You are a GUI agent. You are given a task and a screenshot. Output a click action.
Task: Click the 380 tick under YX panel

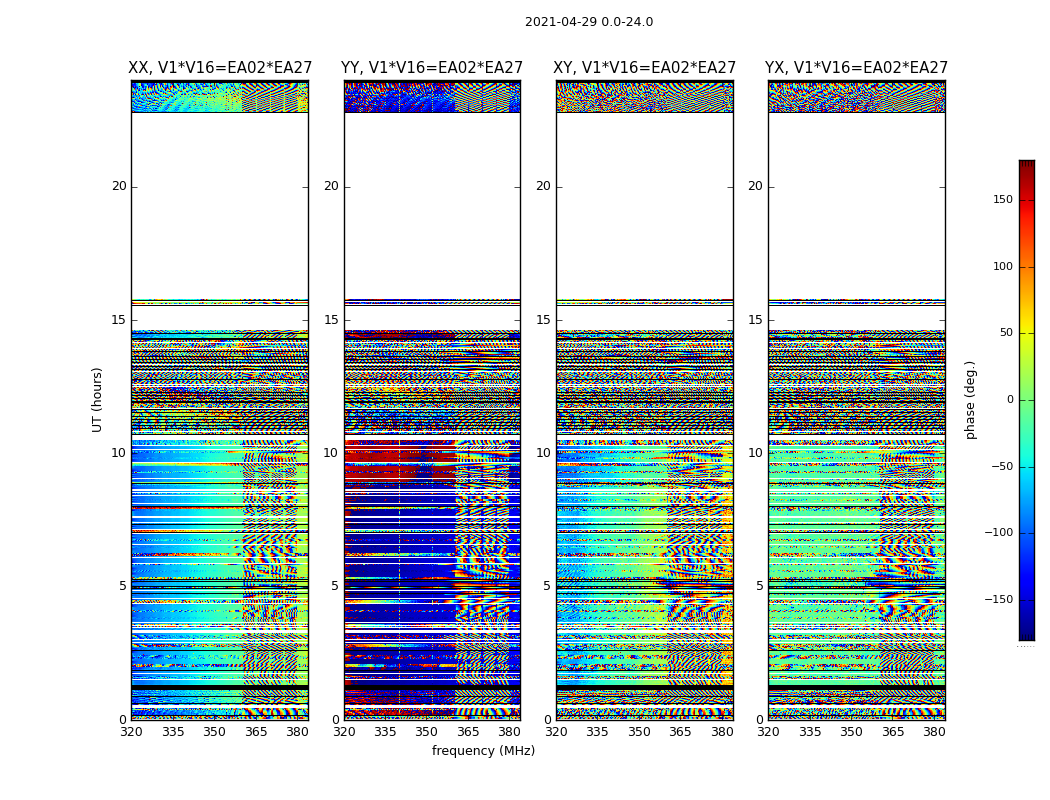(934, 732)
